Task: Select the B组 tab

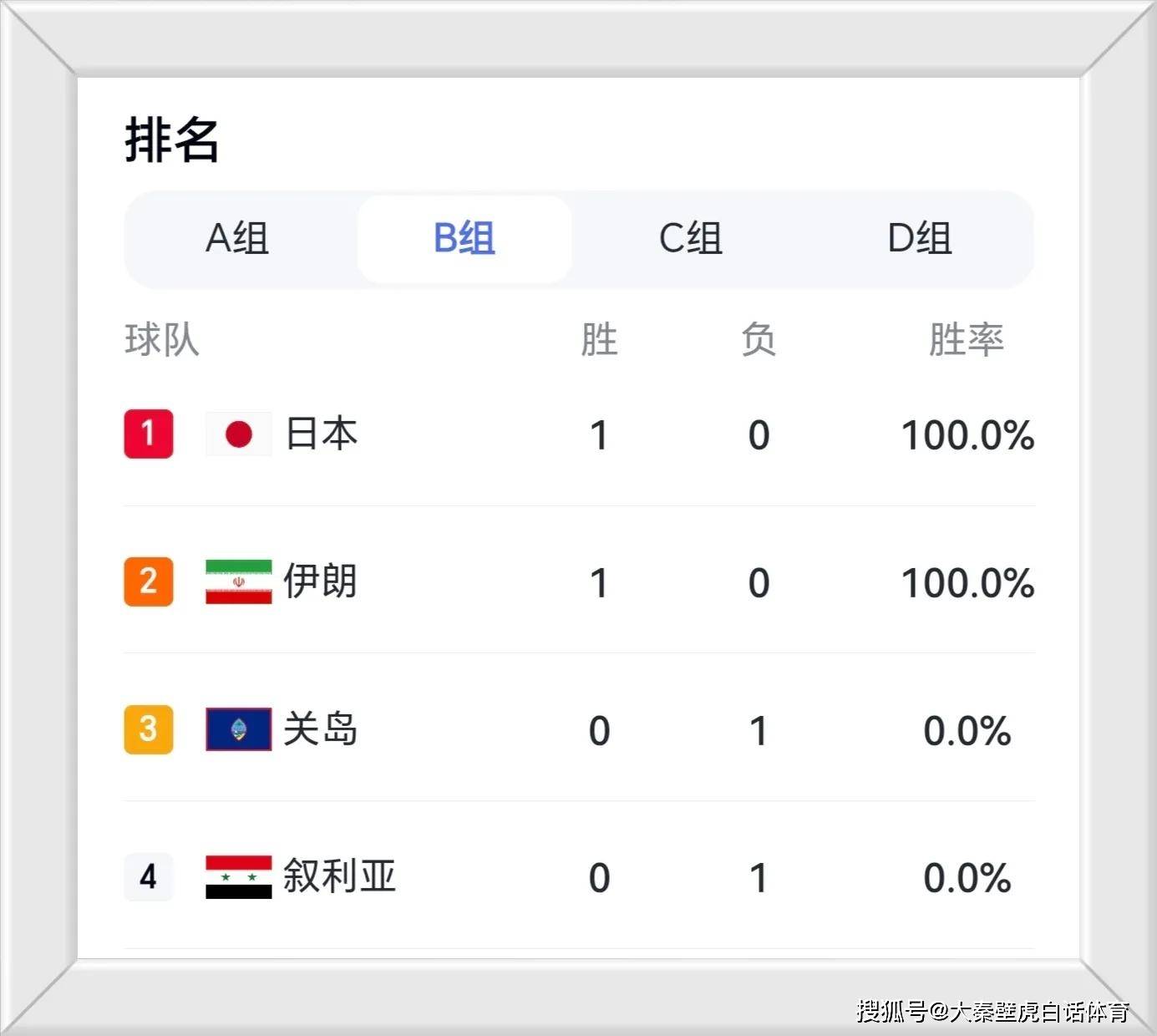Action: click(x=464, y=239)
